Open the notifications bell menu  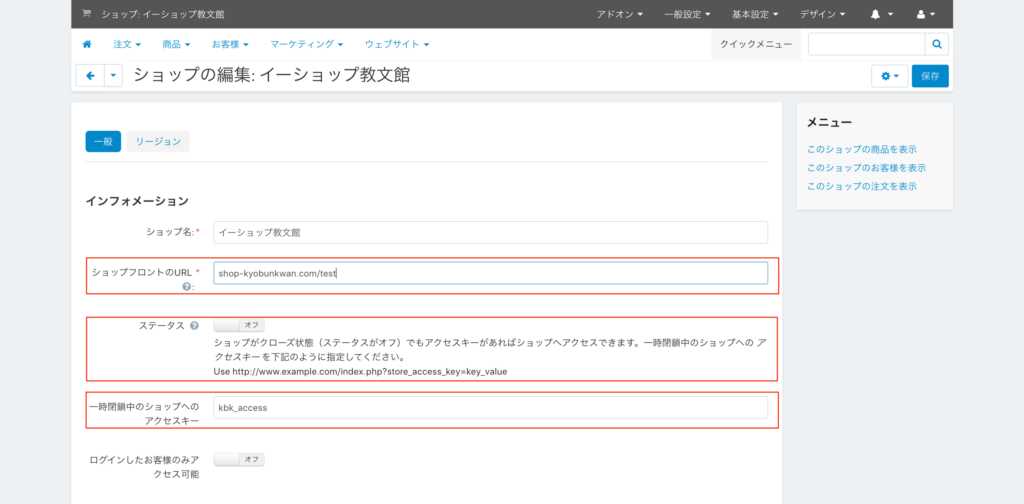click(880, 15)
